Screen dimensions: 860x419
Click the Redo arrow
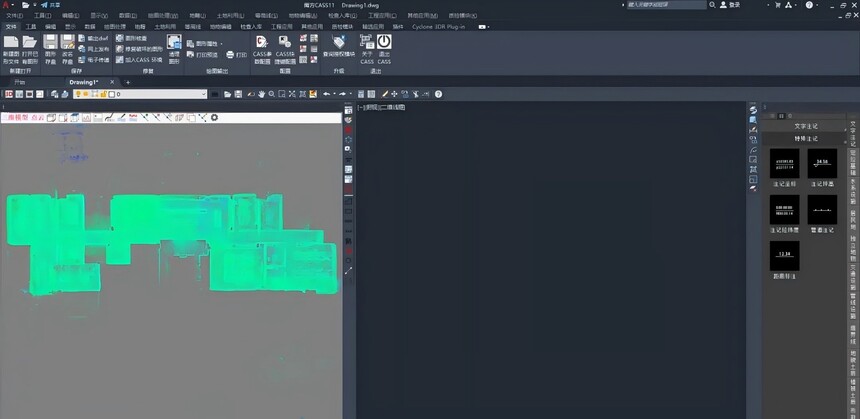point(342,94)
